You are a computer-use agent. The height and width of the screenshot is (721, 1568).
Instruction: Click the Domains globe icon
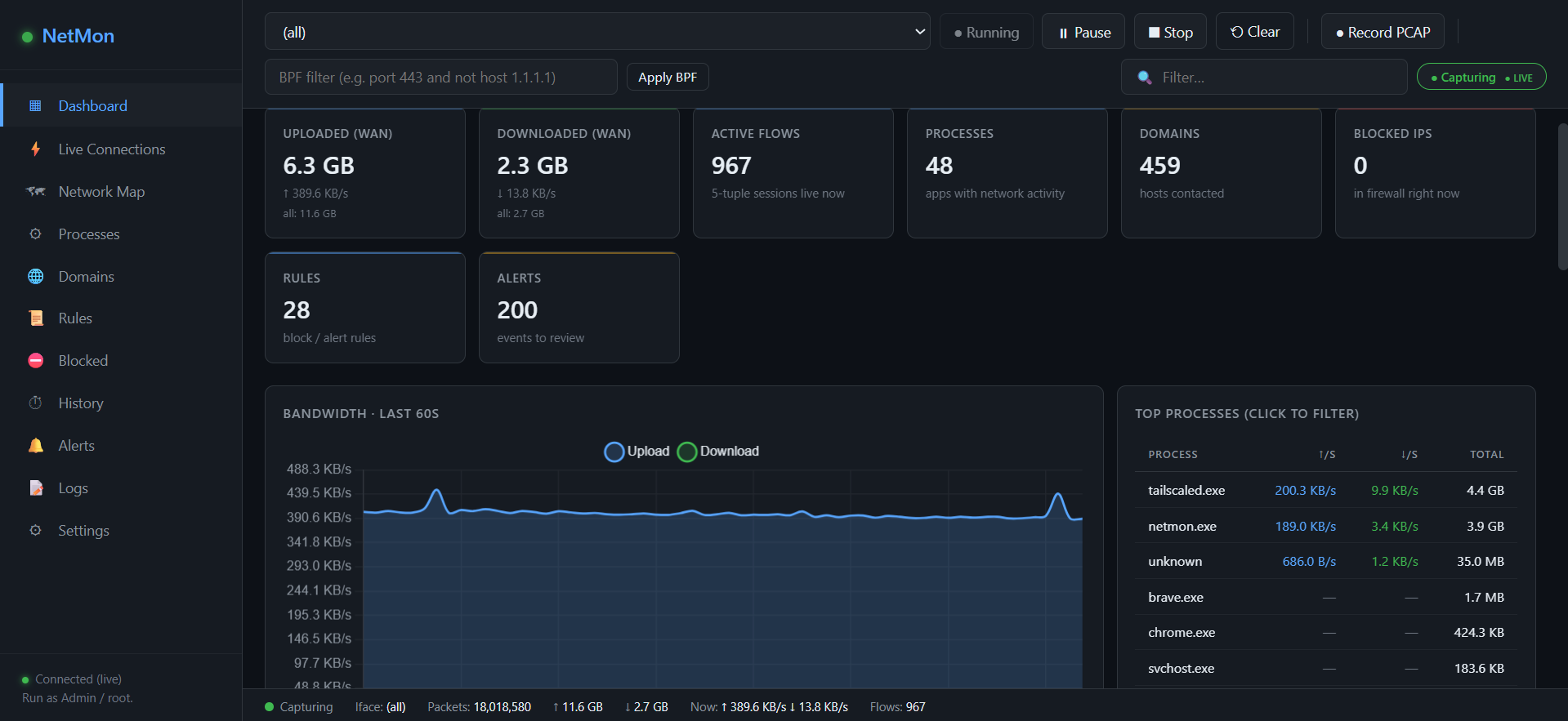click(x=35, y=276)
